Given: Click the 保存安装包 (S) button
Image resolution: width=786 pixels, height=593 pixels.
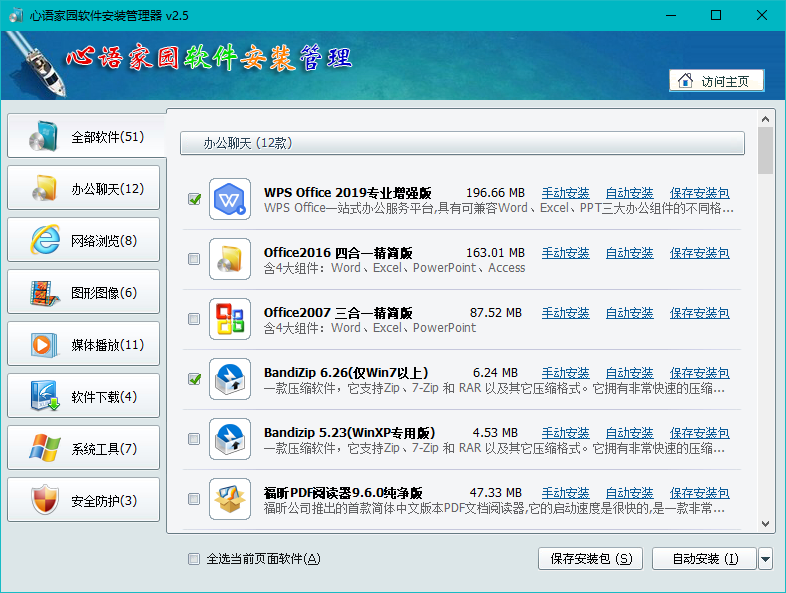Looking at the screenshot, I should 591,558.
